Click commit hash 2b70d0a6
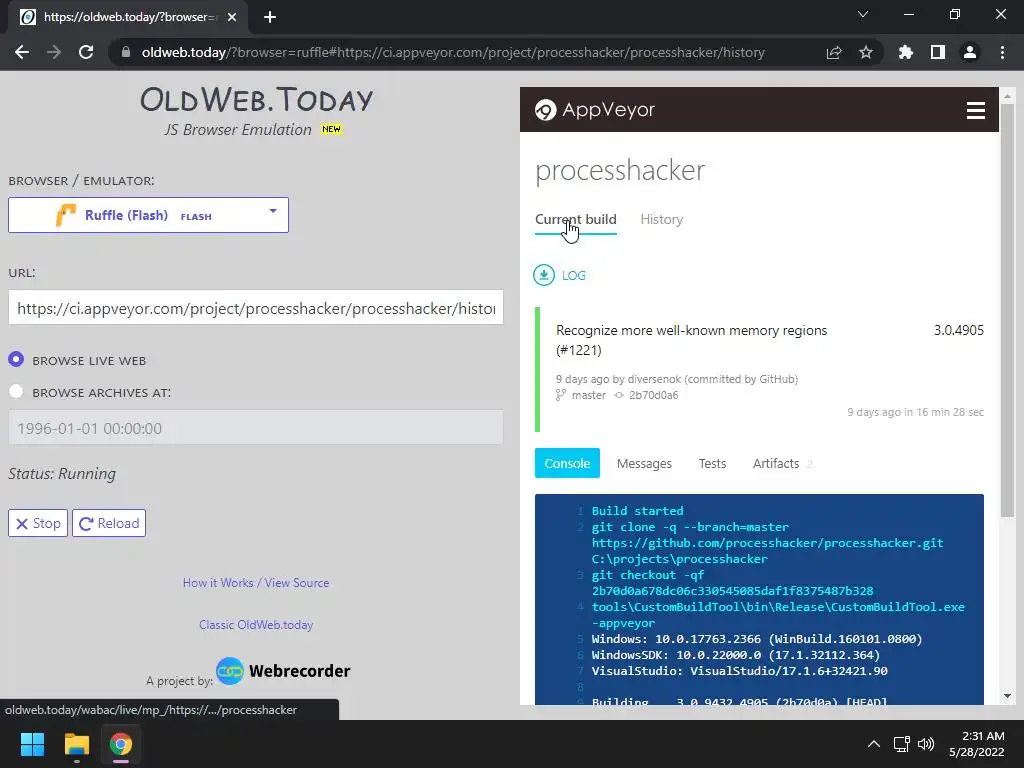The height and width of the screenshot is (768, 1024). click(653, 395)
